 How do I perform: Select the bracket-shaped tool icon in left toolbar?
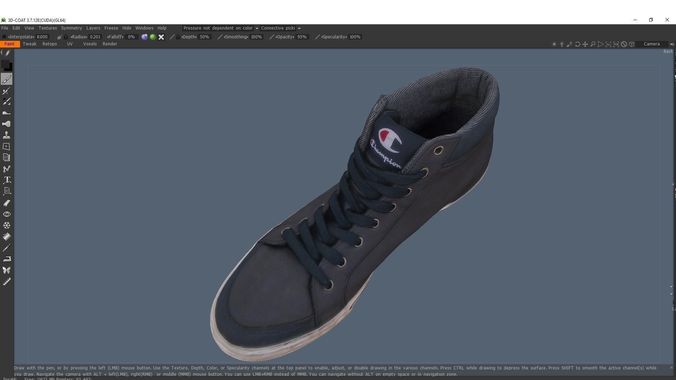(7, 259)
